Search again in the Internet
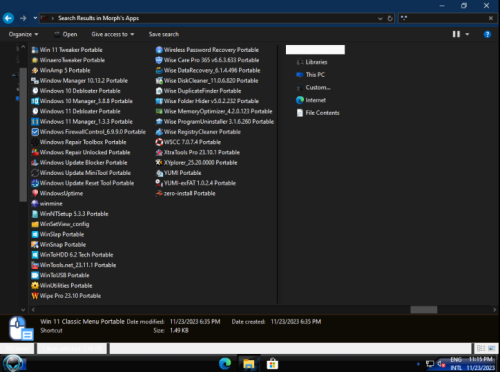Viewport: 500px width, 372px height. click(311, 100)
